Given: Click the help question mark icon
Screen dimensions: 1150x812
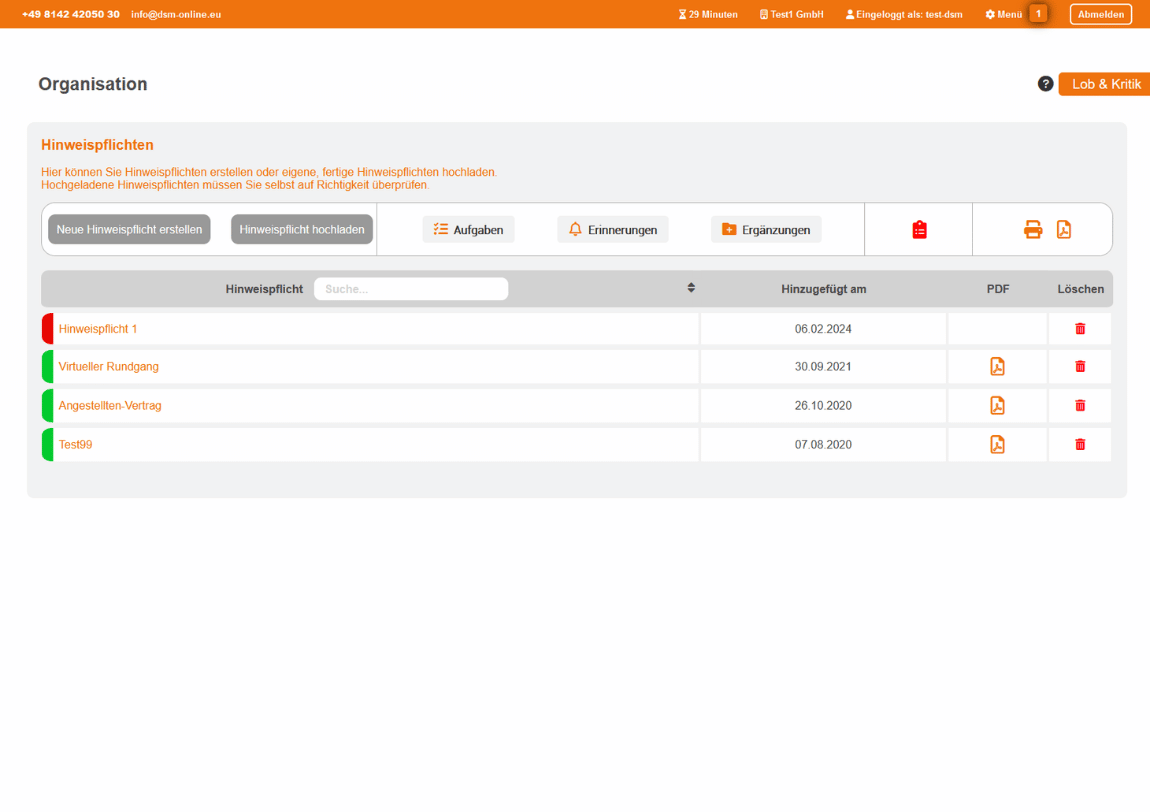Looking at the screenshot, I should (x=1045, y=84).
